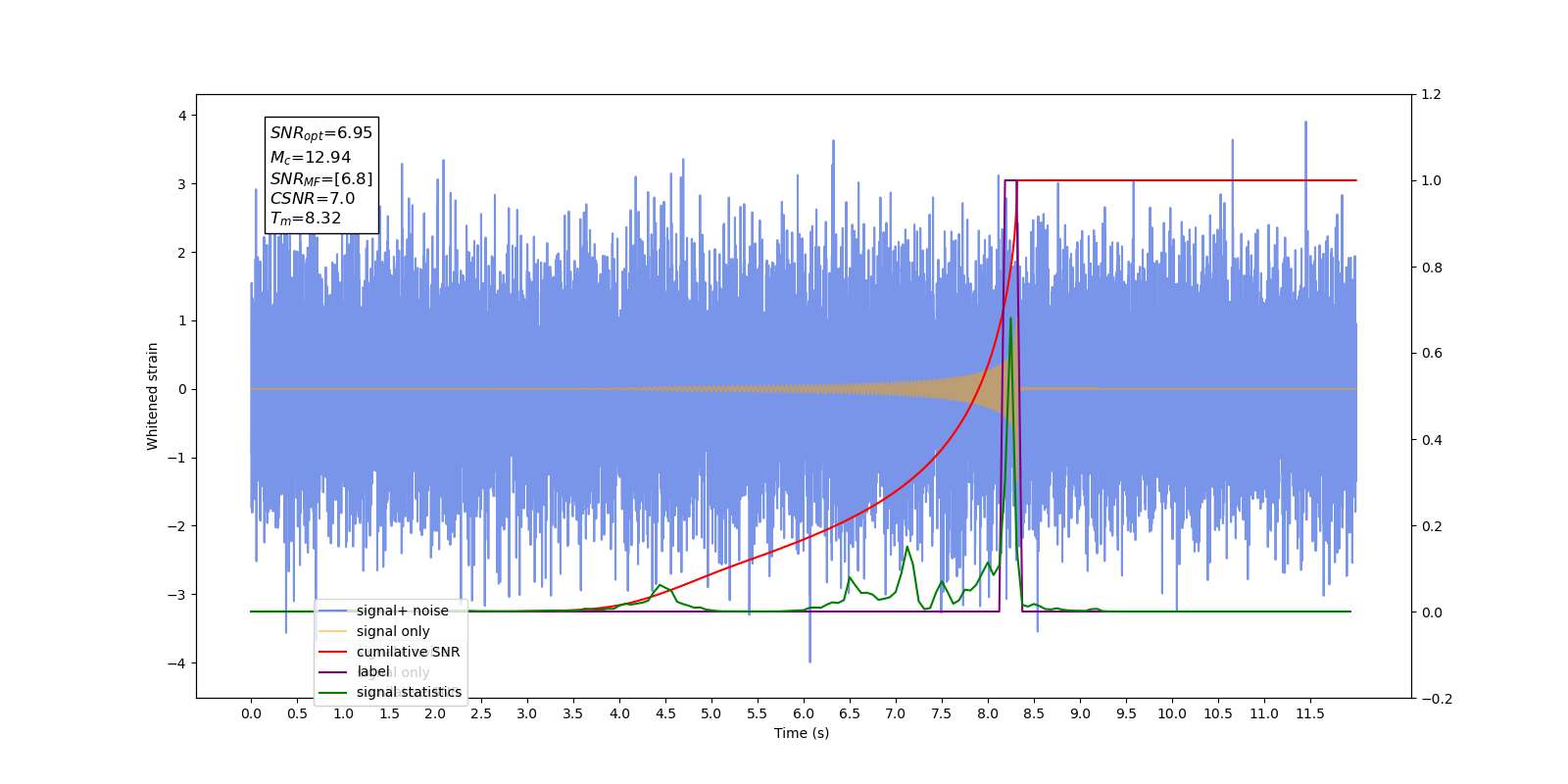Click the 3.0 tick on time axis
1568x784 pixels.
pyautogui.click(x=527, y=713)
